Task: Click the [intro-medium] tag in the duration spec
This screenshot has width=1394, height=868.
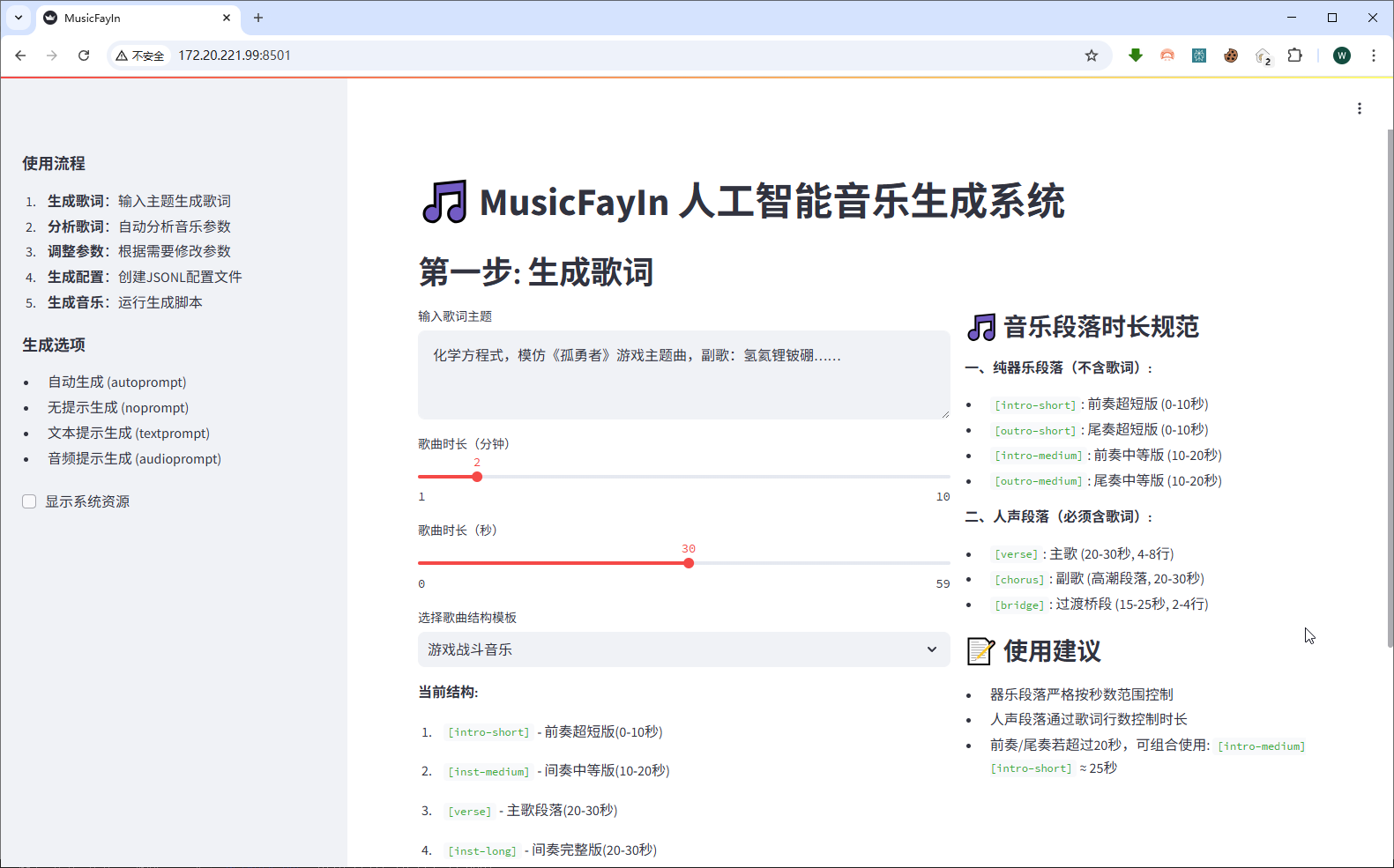Action: [x=1039, y=456]
